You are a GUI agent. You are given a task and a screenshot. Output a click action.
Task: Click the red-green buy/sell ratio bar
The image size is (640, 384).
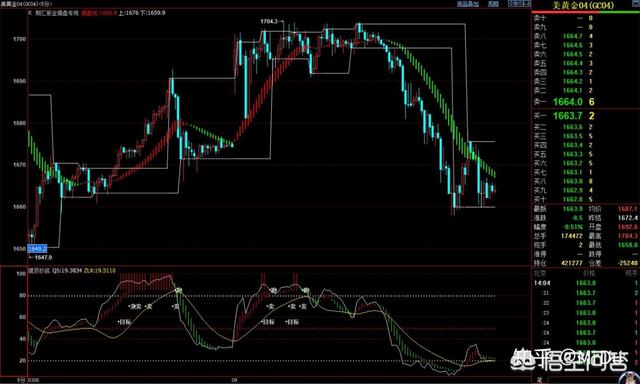click(586, 13)
